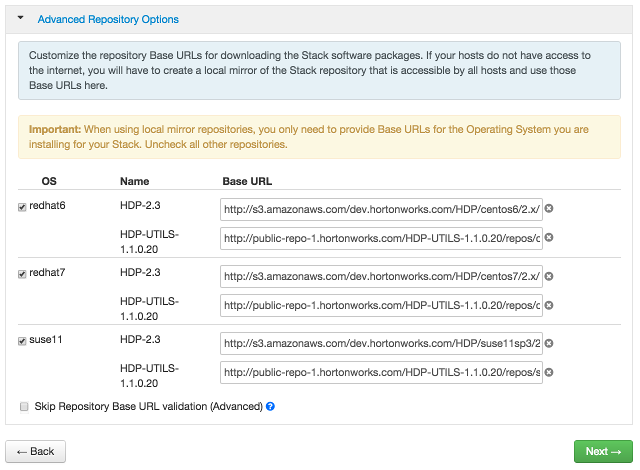Proceed with the green Next button
Image resolution: width=640 pixels, height=470 pixels.
(603, 451)
